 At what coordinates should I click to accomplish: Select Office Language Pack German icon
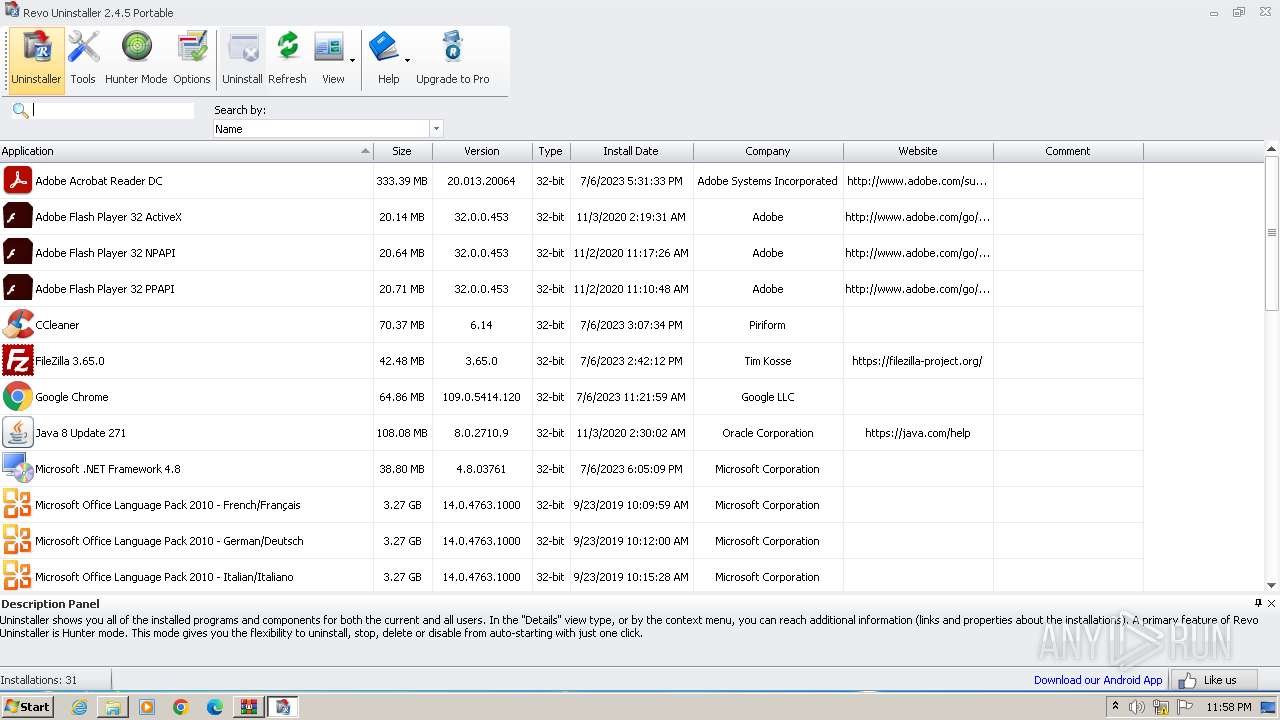[17, 541]
